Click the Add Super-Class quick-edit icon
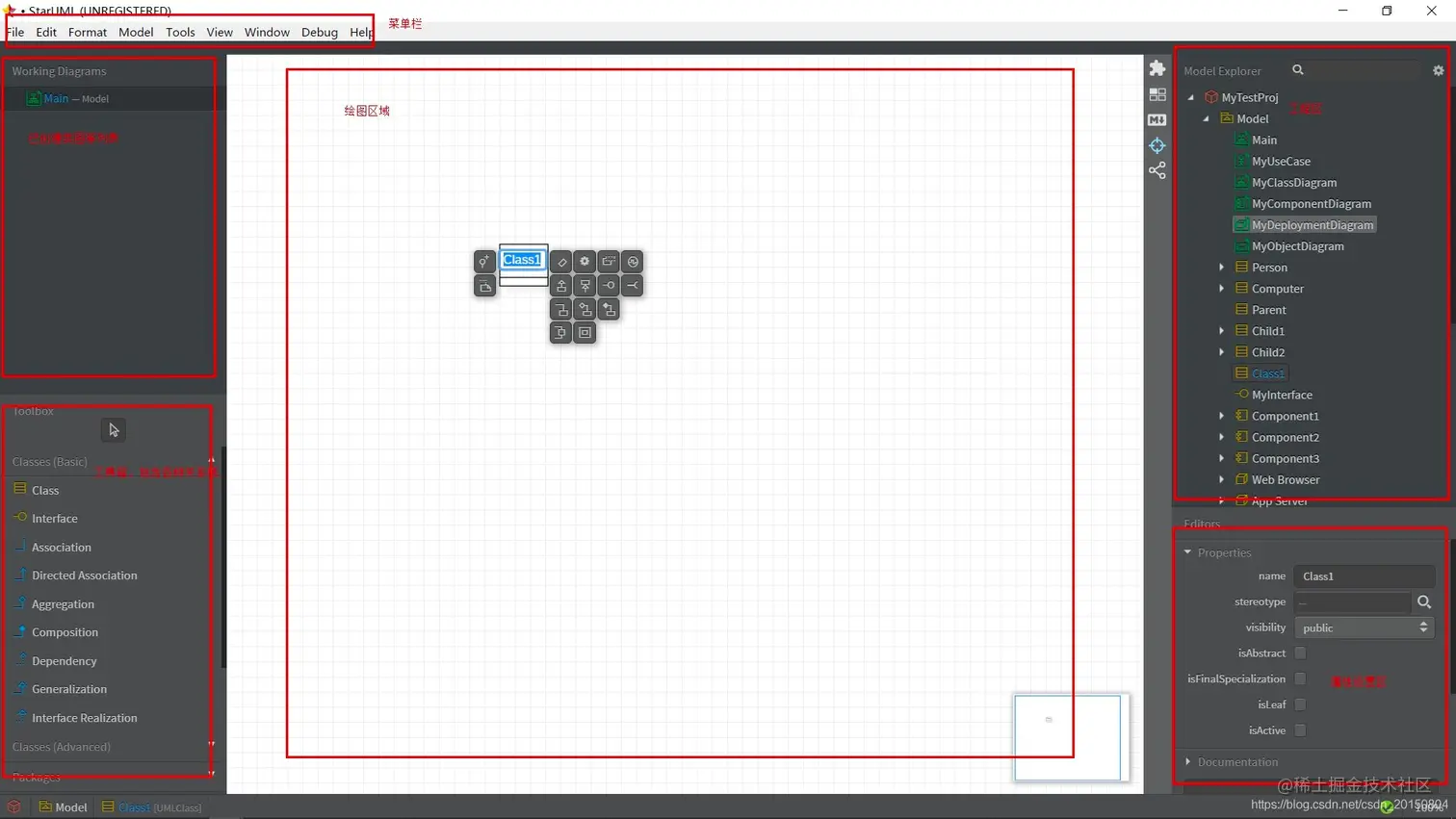 coord(585,286)
